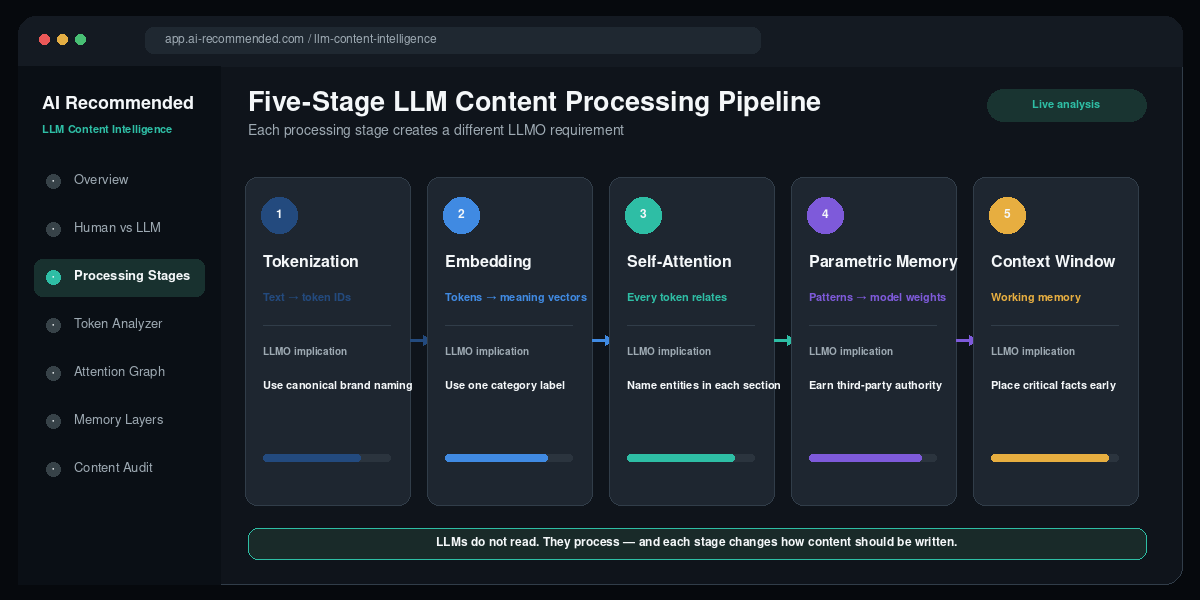Click the 'Patterns → model weights' subtitle
1200x600 pixels.
click(x=878, y=298)
